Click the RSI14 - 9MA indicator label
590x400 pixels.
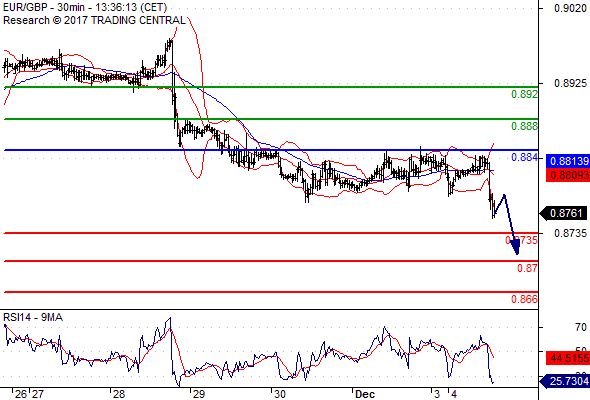[33, 318]
